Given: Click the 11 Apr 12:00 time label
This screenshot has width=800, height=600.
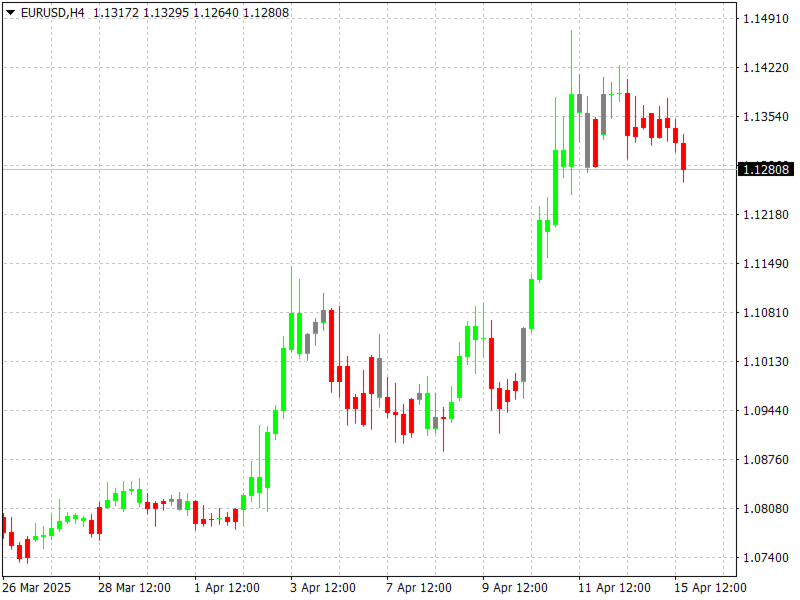Looking at the screenshot, I should click(614, 588).
